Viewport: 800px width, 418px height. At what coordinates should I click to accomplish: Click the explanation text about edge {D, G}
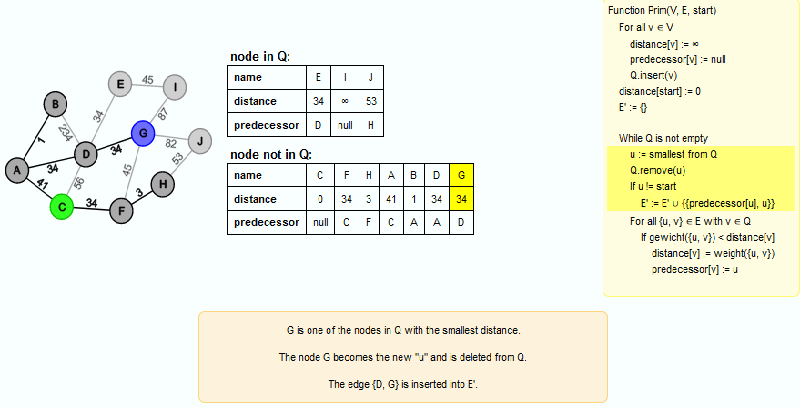403,384
